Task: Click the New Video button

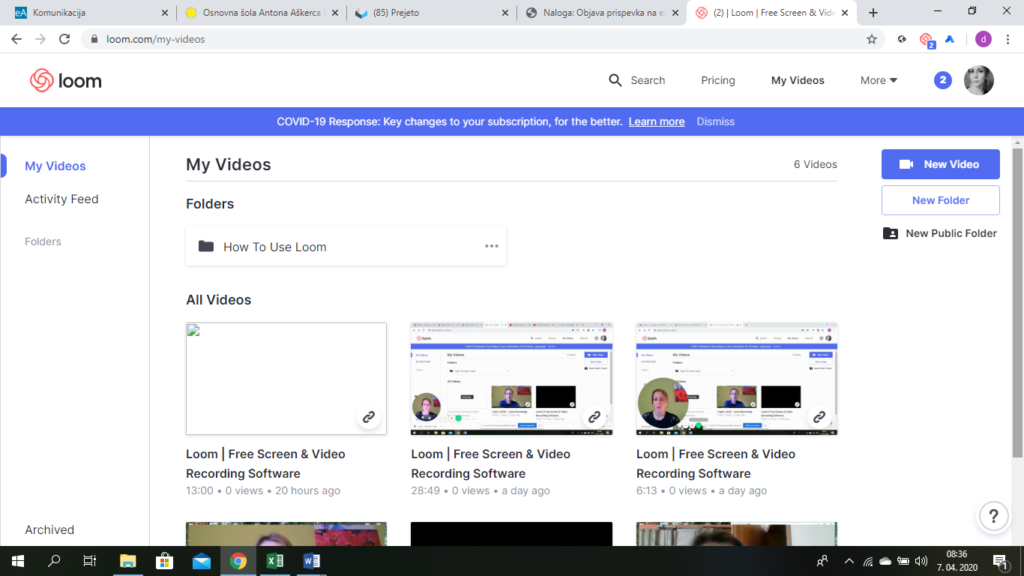Action: 940,164
